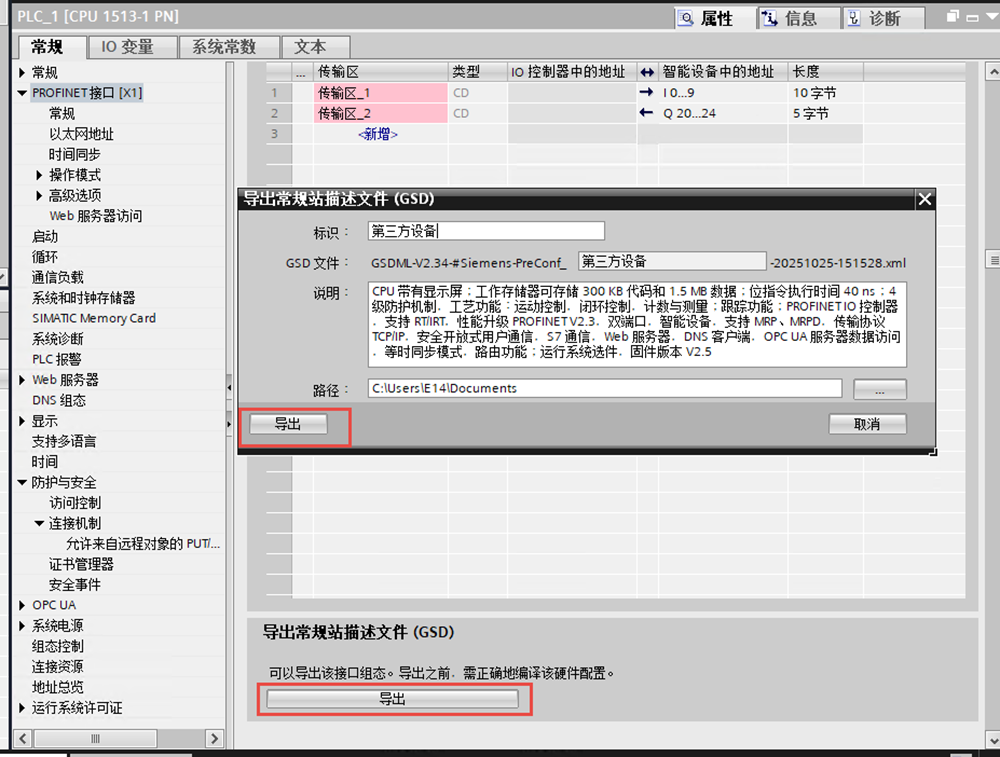This screenshot has width=1000, height=757.
Task: Click 取消 to cancel the export
Action: click(867, 424)
